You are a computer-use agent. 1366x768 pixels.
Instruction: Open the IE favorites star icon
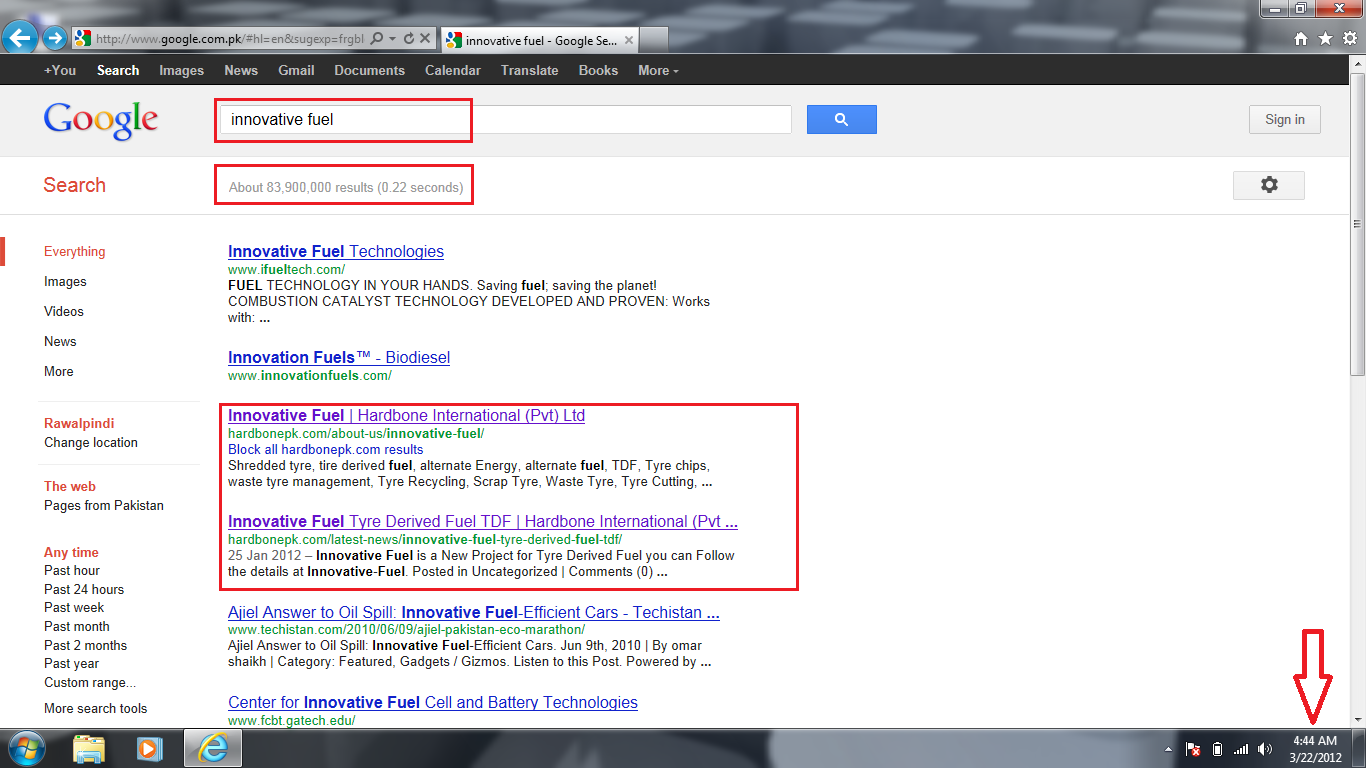pos(1325,39)
